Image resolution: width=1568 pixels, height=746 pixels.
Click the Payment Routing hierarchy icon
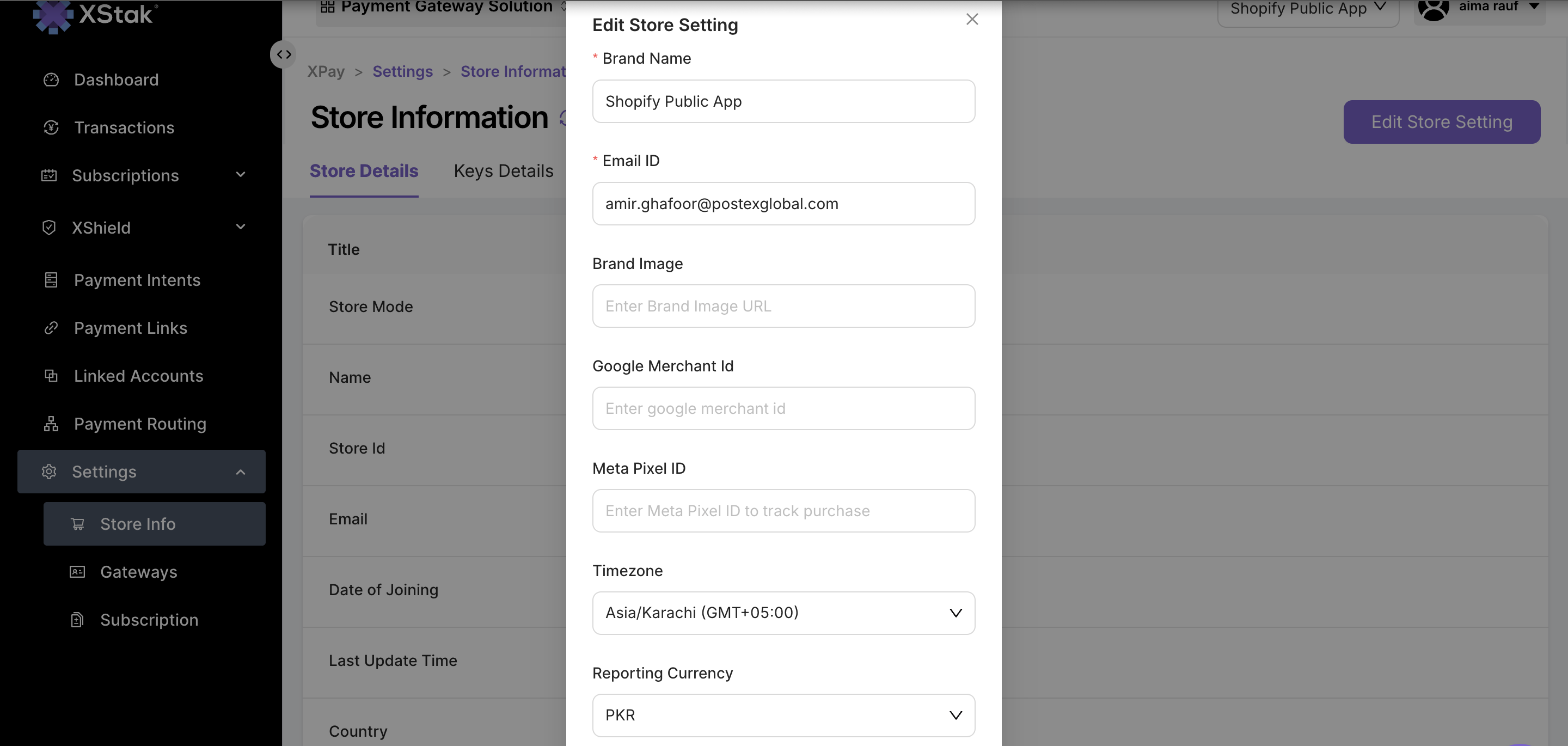tap(51, 424)
